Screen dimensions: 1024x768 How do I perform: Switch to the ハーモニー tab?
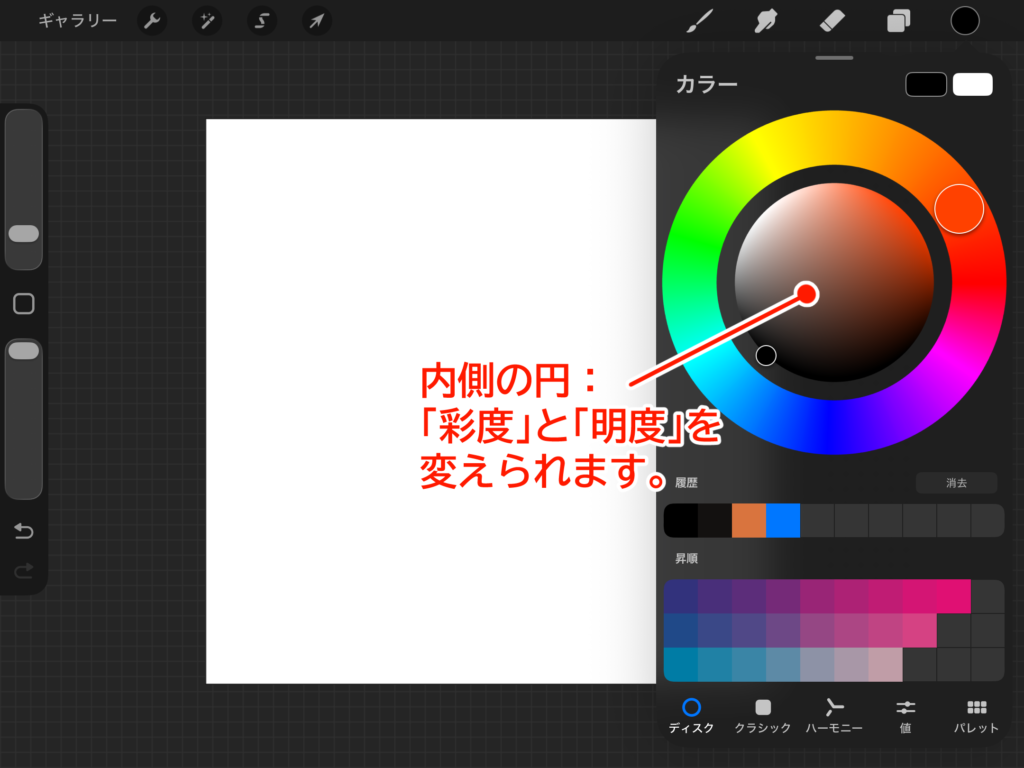click(x=834, y=716)
